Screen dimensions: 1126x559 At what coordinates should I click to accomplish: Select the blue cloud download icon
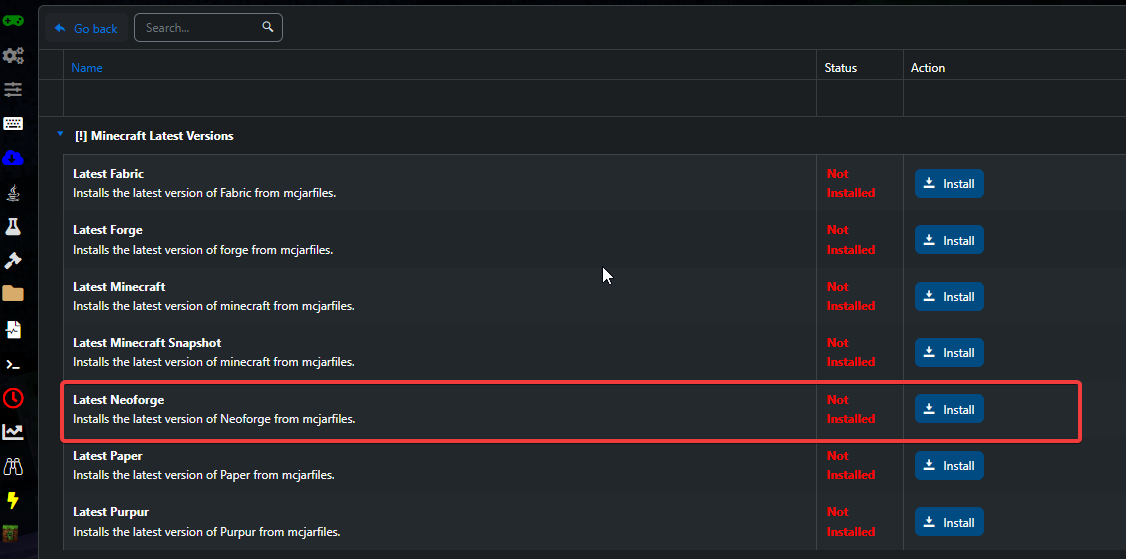(13, 158)
